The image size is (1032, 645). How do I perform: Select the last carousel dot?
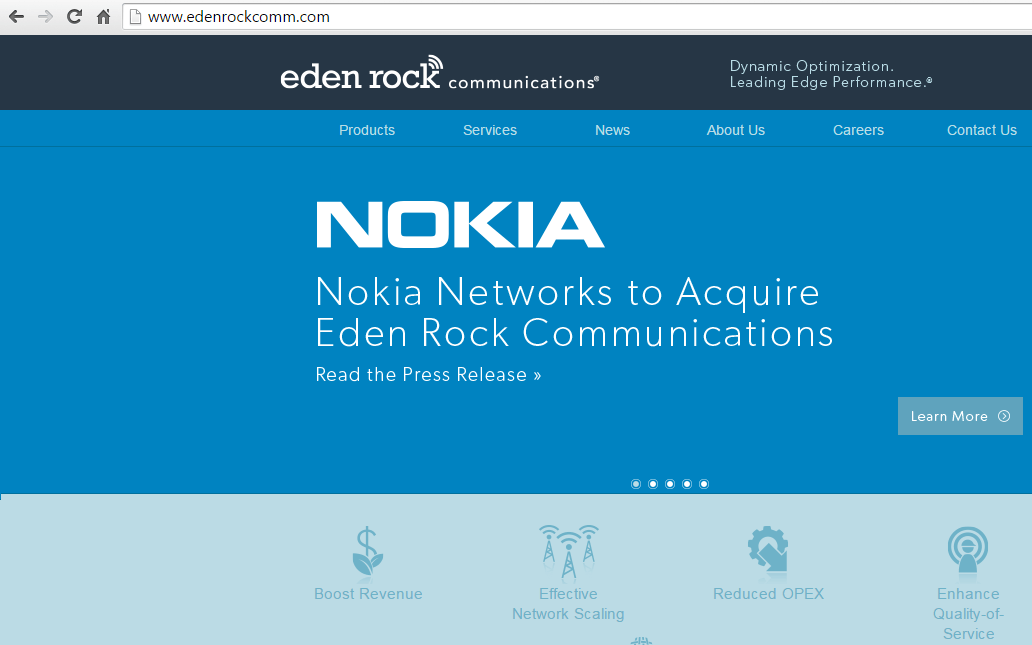tap(704, 483)
